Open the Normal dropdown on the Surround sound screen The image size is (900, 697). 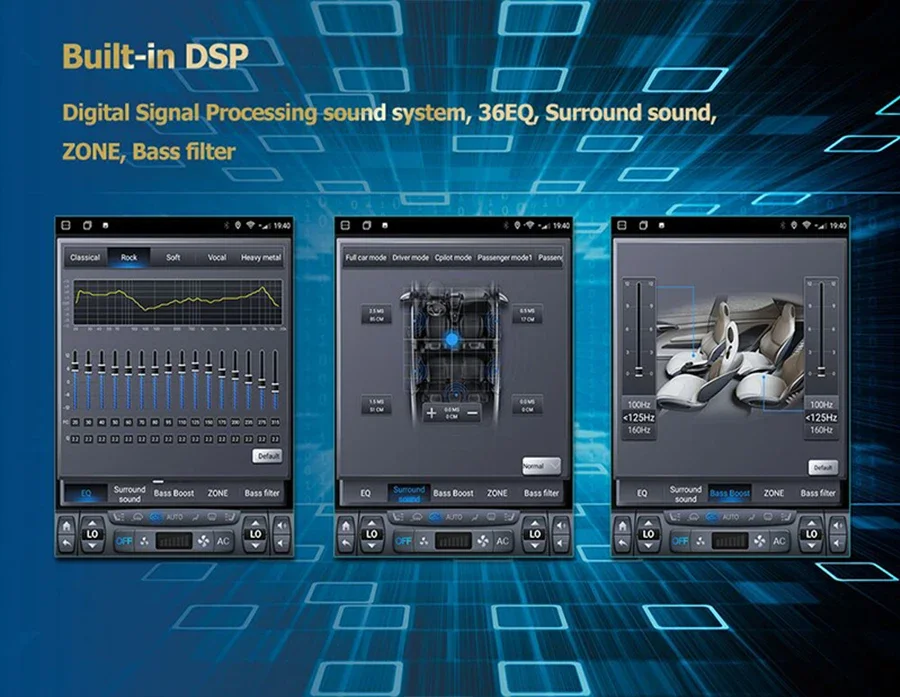tap(541, 466)
